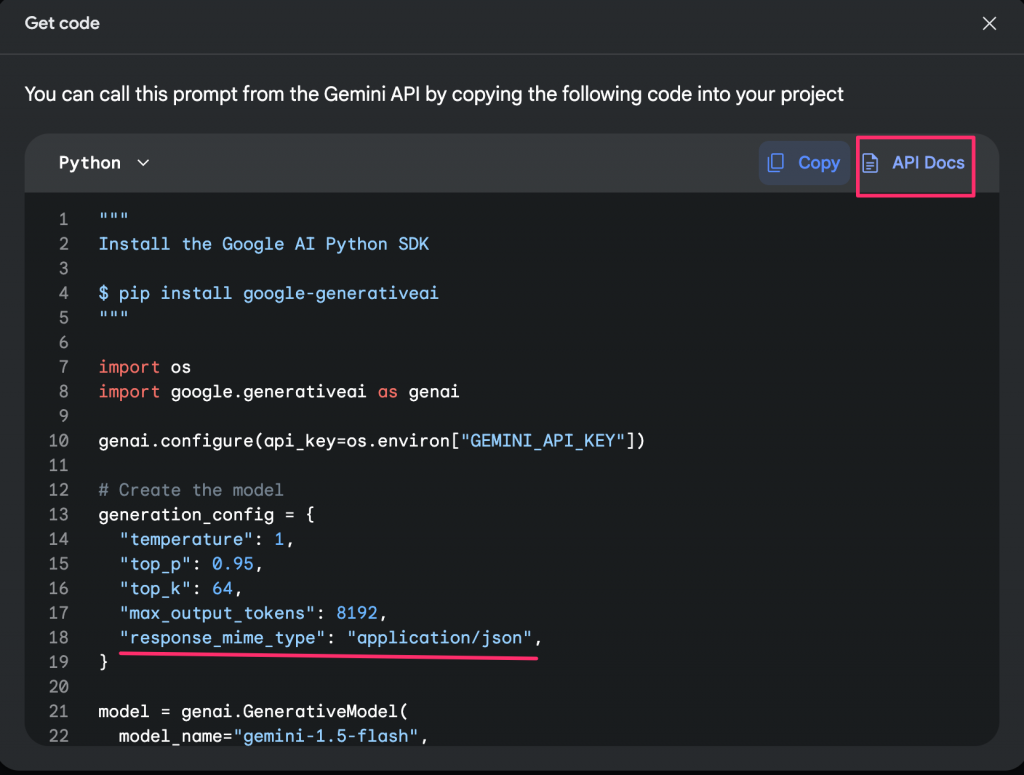Click the "import os" code line

click(144, 367)
